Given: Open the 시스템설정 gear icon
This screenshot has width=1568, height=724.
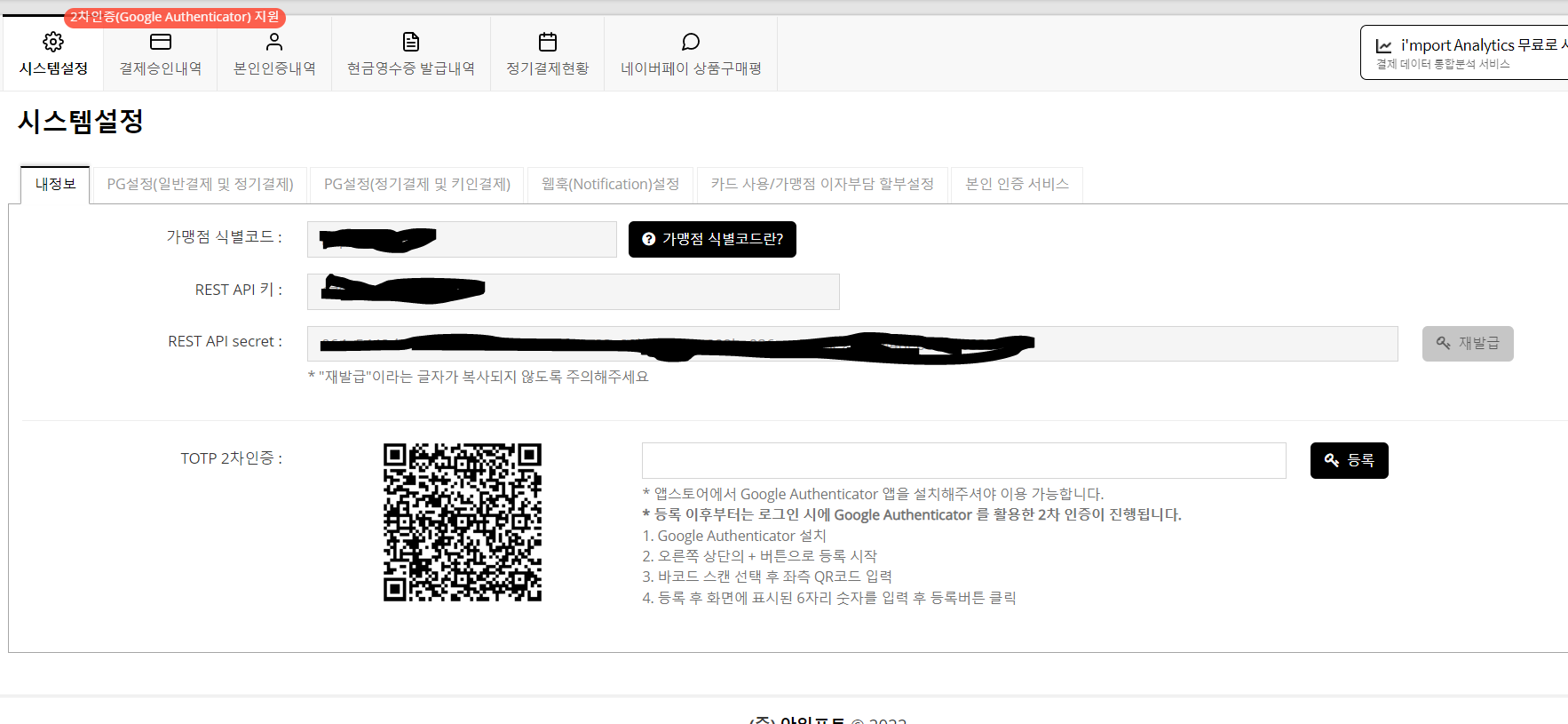Looking at the screenshot, I should coord(53,42).
